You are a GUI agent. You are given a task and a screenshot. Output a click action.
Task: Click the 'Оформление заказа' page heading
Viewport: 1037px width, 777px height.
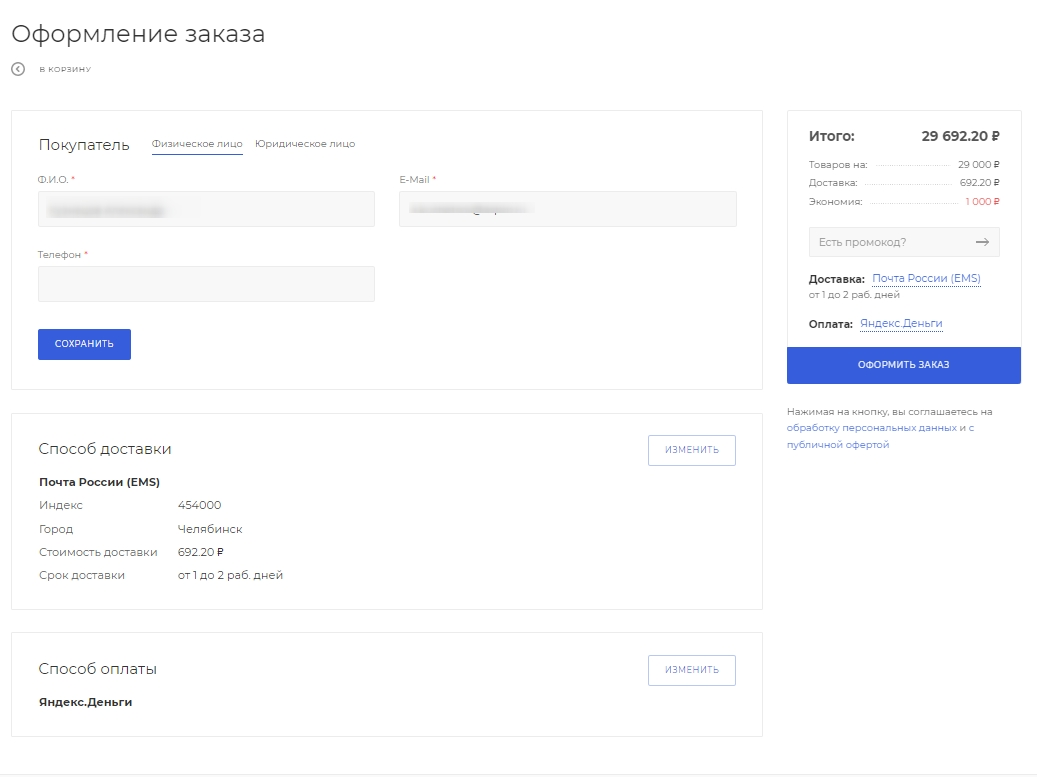coord(138,34)
